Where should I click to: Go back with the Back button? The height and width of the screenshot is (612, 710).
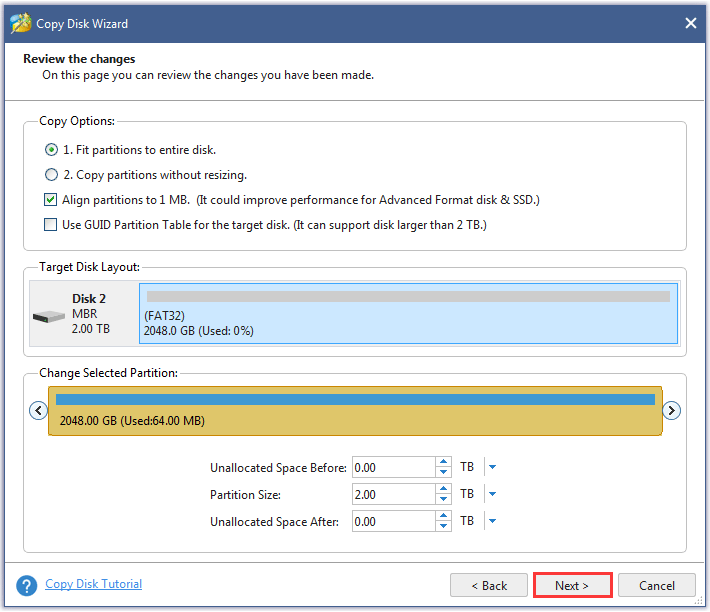[489, 585]
